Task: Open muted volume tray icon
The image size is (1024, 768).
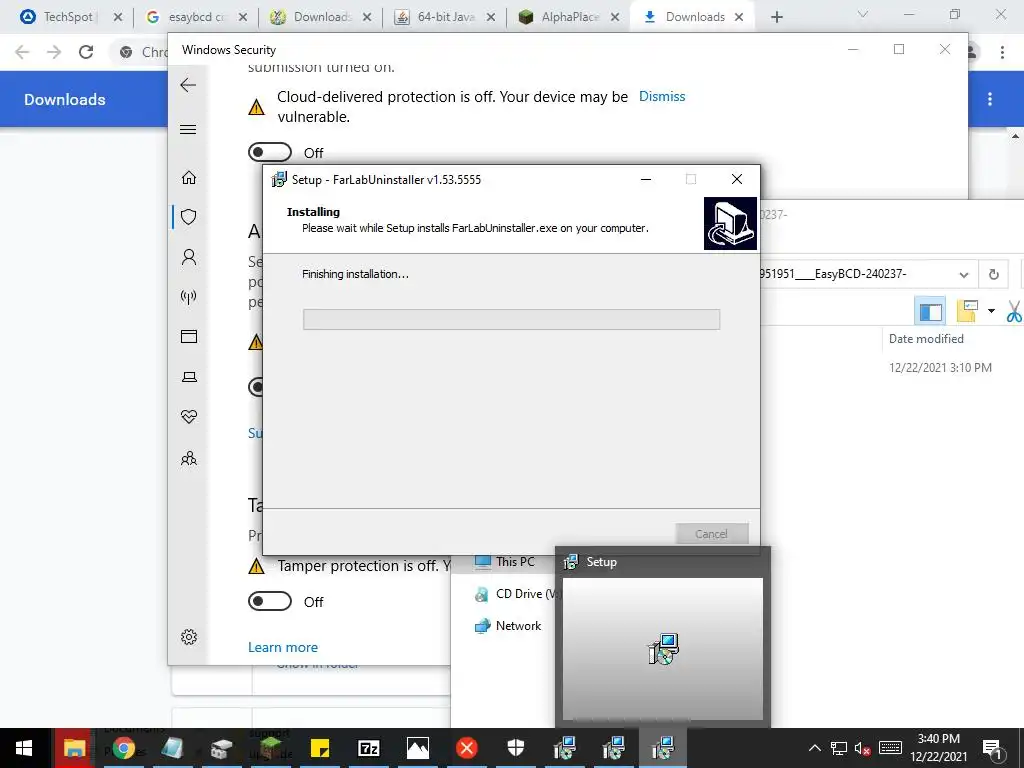Action: pyautogui.click(x=863, y=748)
